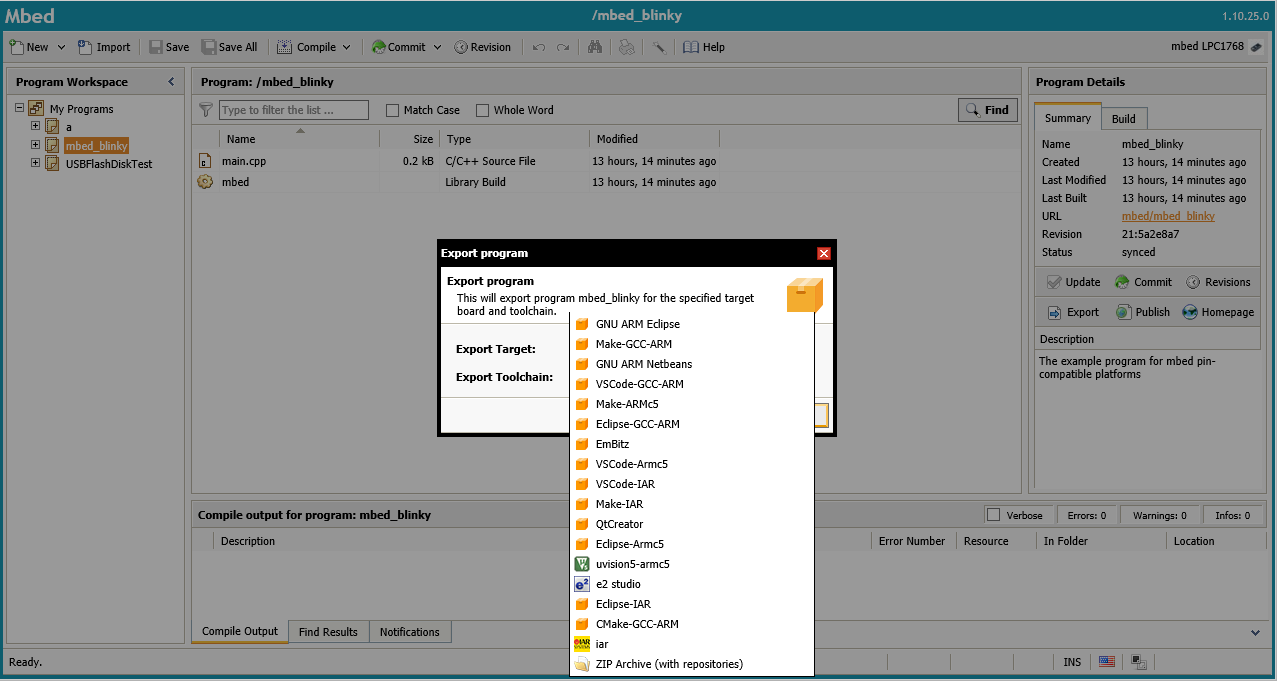Enable the Match Case checkbox
This screenshot has height=681, width=1277.
[x=393, y=110]
